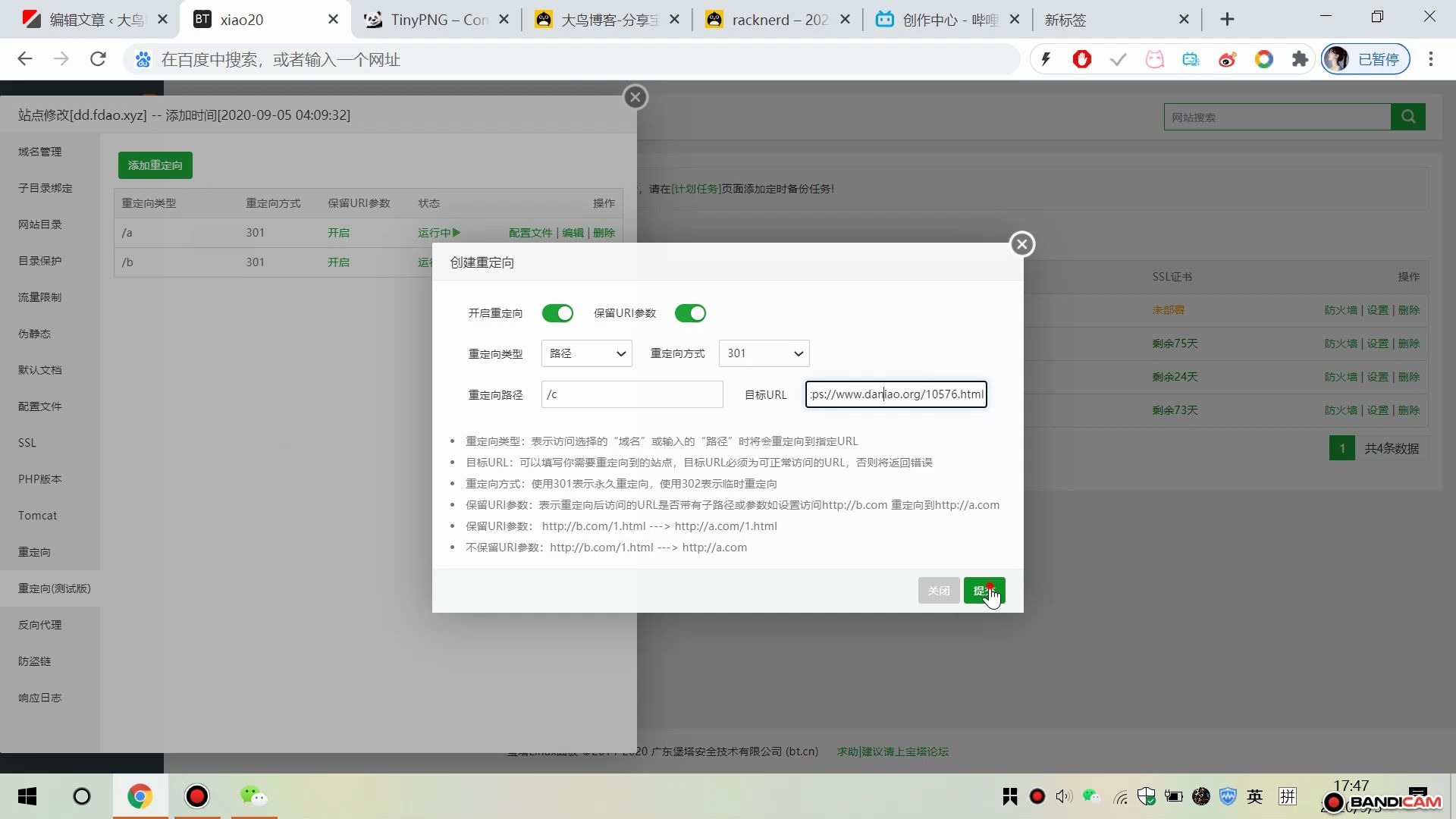Click the 网站搜索 search box
The height and width of the screenshot is (819, 1456).
pyautogui.click(x=1277, y=118)
